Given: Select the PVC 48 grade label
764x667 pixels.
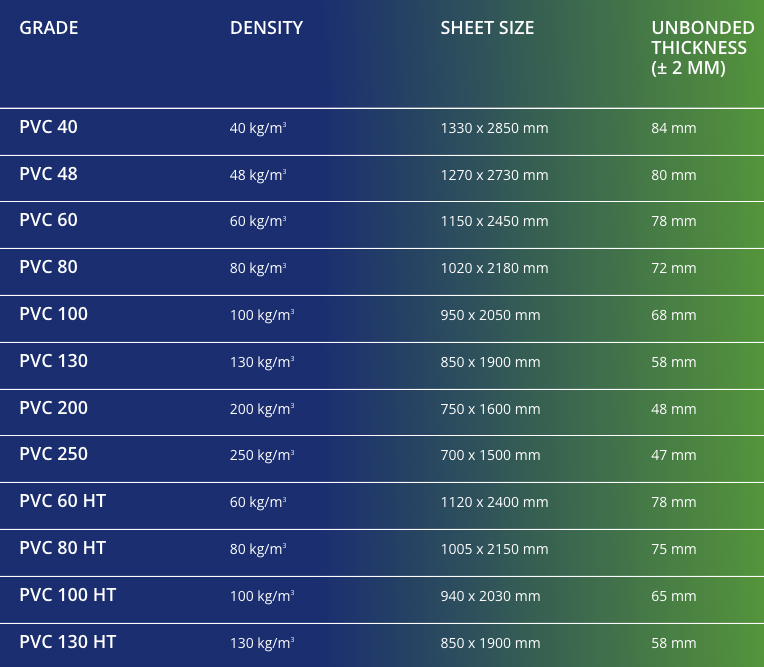Looking at the screenshot, I should click(x=48, y=174).
